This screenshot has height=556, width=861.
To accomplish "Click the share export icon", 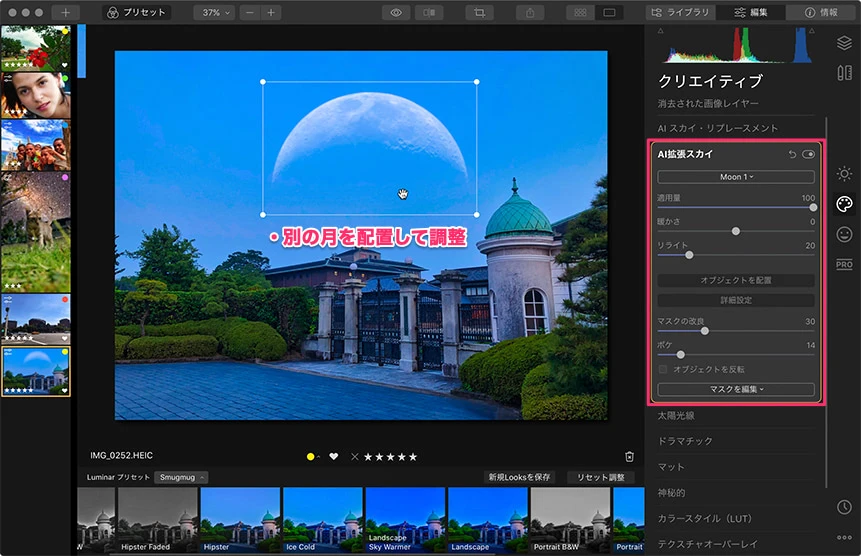I will point(530,12).
